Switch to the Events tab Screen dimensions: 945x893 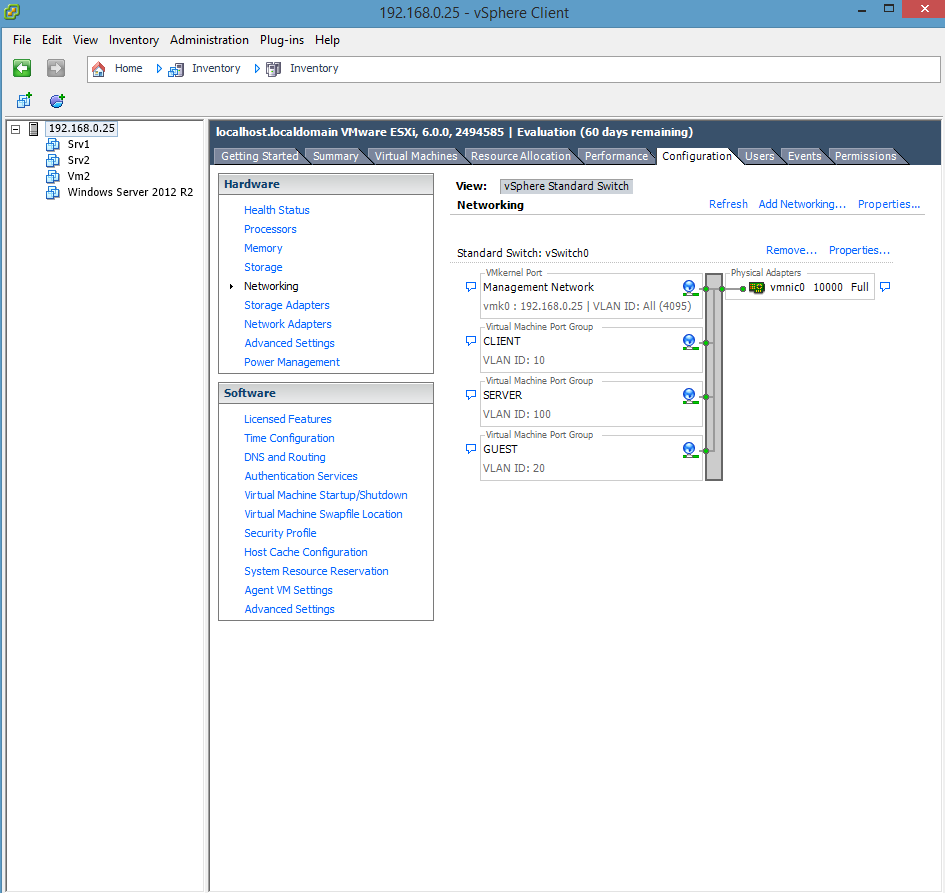(805, 156)
